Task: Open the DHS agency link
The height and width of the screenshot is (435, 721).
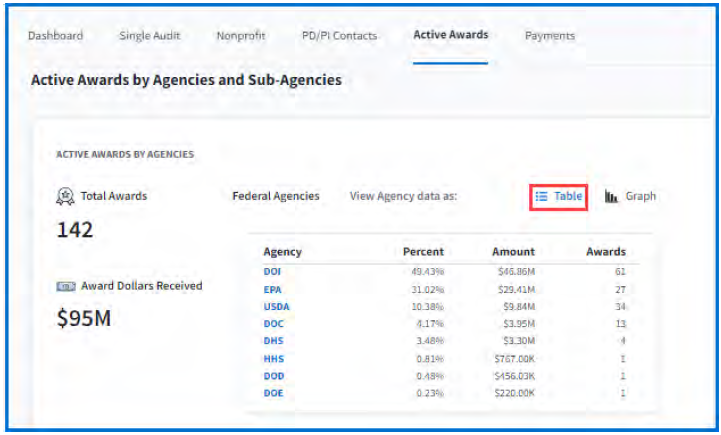Action: coord(273,341)
